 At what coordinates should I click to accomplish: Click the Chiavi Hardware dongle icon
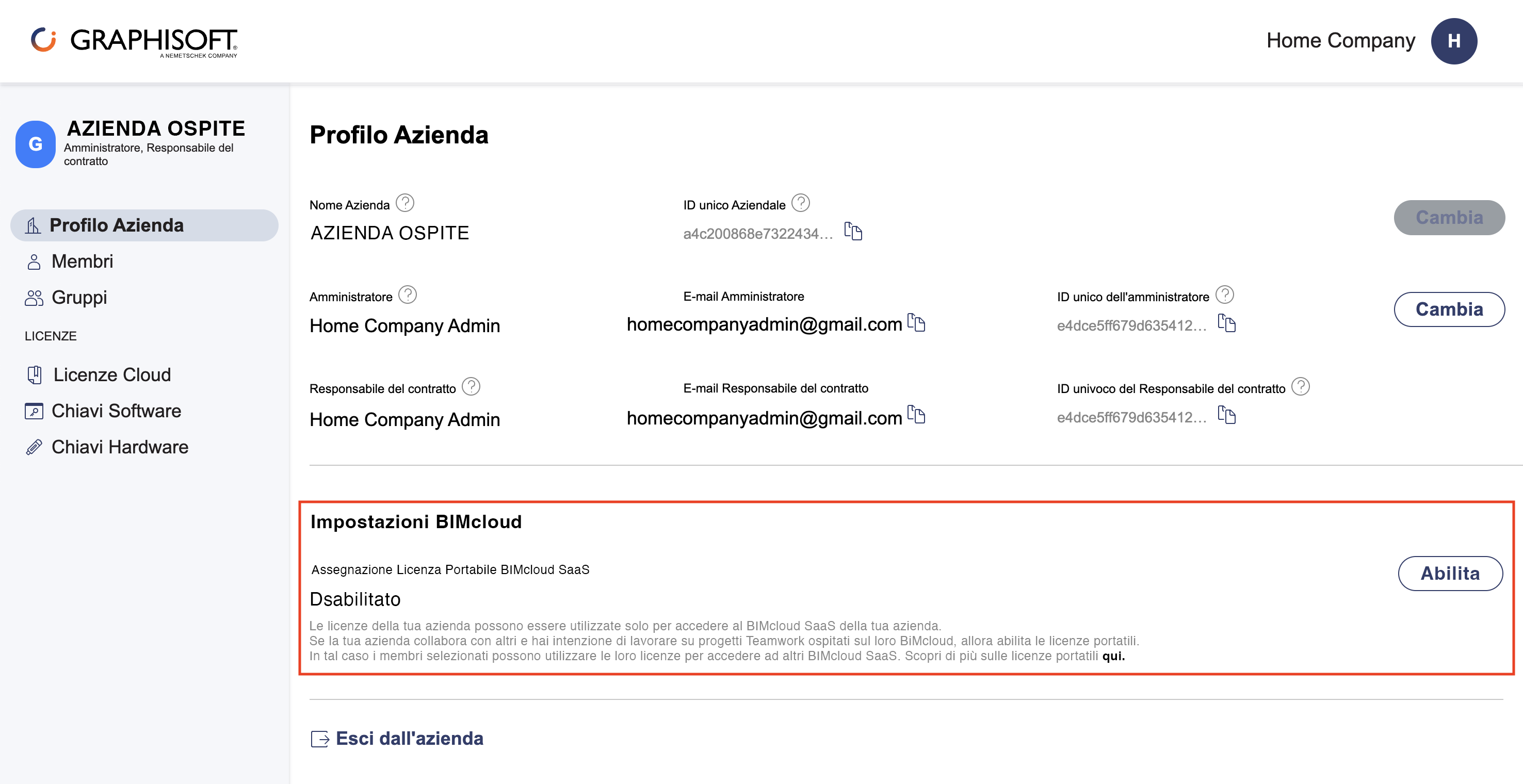[x=34, y=447]
